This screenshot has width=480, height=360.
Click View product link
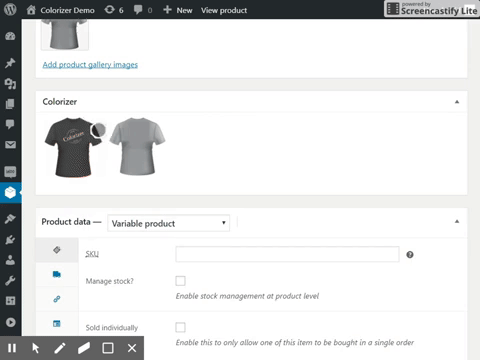[224, 10]
